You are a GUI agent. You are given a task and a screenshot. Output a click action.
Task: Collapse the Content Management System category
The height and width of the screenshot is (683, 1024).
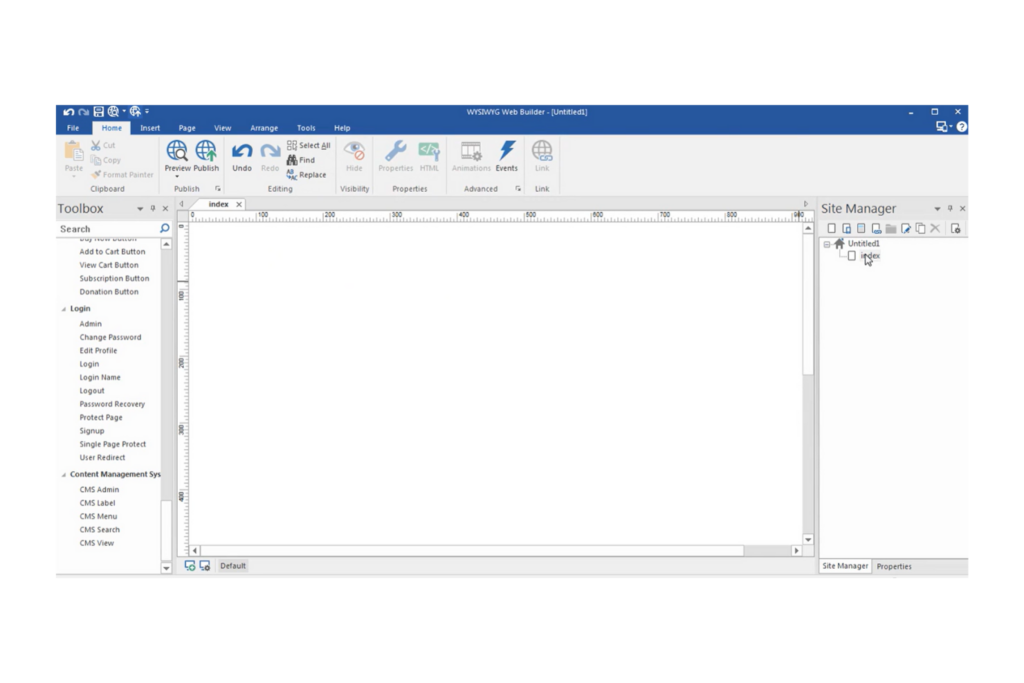(x=63, y=475)
